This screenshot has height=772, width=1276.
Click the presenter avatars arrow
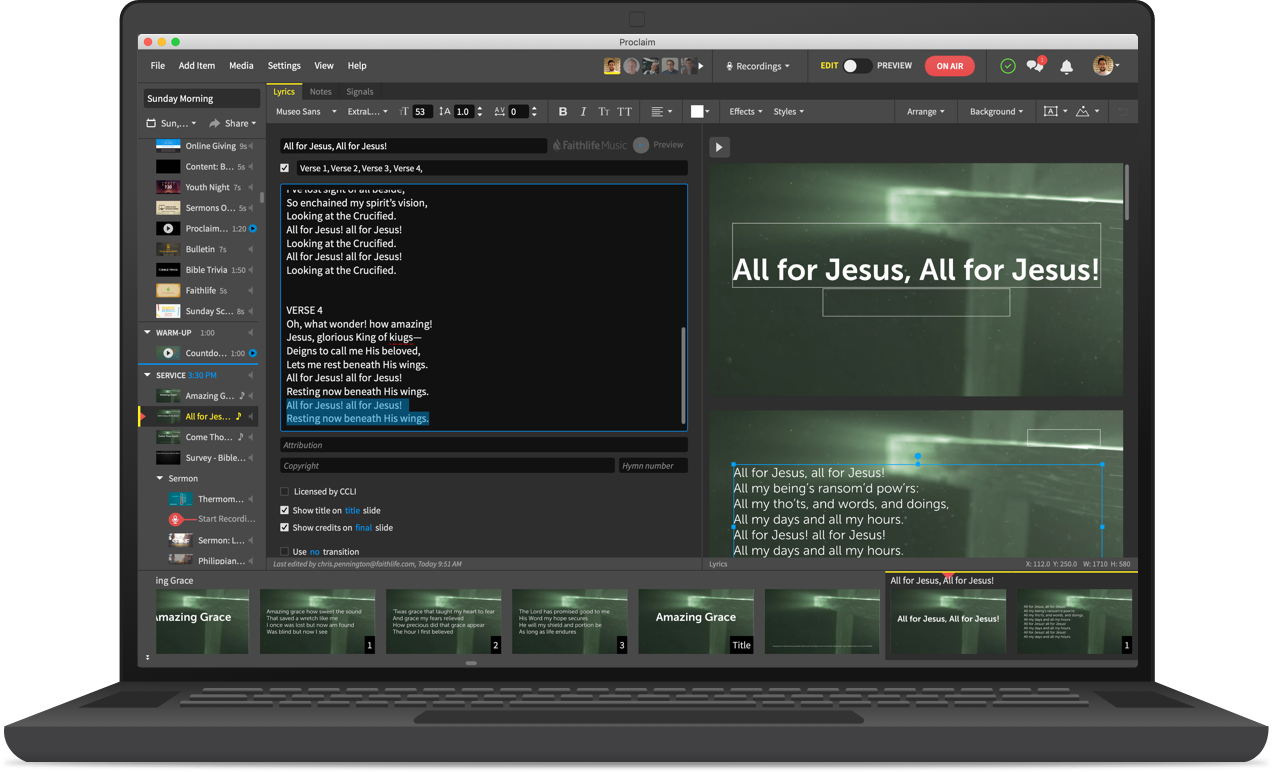[x=701, y=66]
